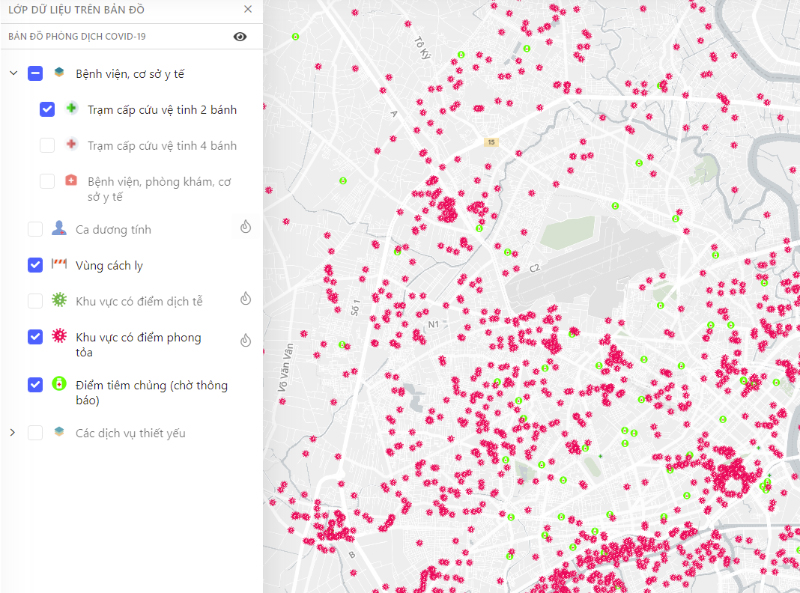The width and height of the screenshot is (800, 593).
Task: Click the road 13 shield marker on map
Action: [x=491, y=143]
